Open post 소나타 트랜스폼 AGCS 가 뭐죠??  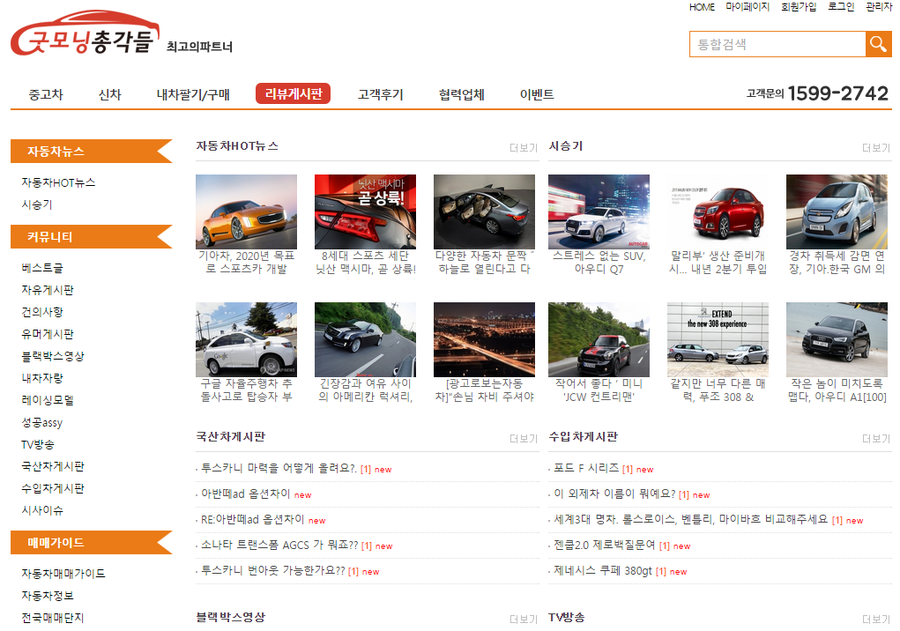(x=280, y=544)
